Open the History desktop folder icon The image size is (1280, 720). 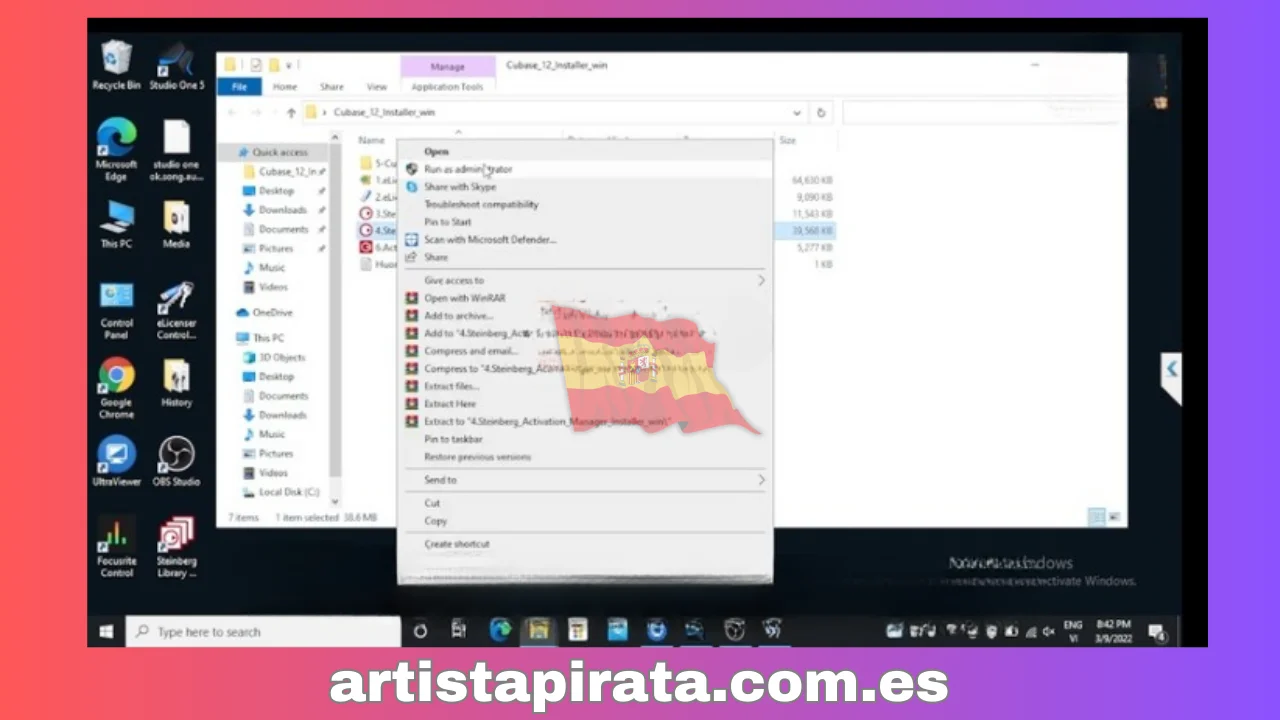pyautogui.click(x=176, y=383)
